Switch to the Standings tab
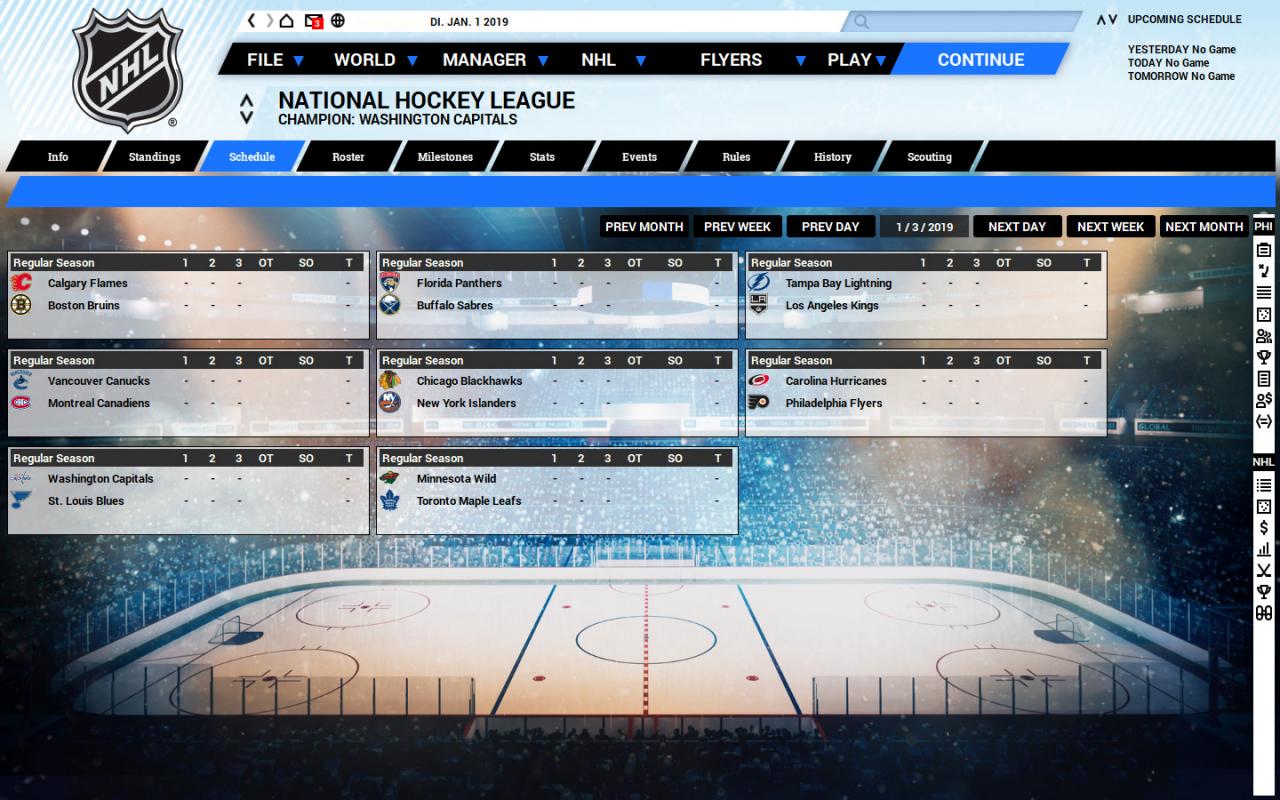The height and width of the screenshot is (800, 1280). tap(155, 157)
